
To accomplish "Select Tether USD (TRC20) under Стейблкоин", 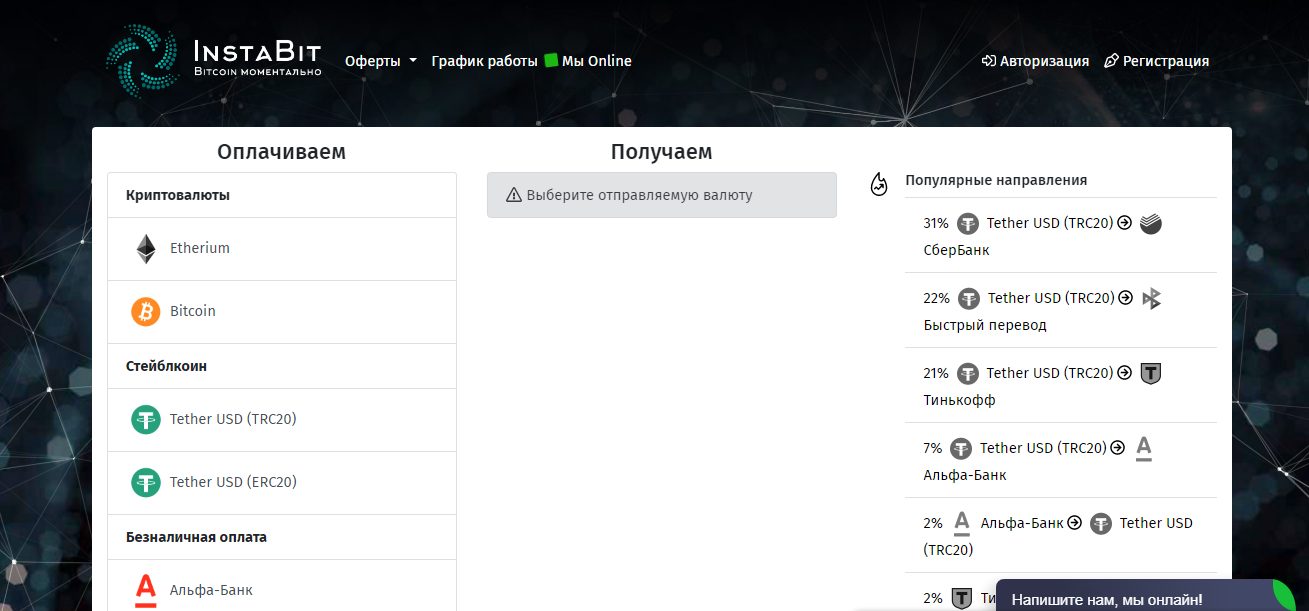I will 282,420.
